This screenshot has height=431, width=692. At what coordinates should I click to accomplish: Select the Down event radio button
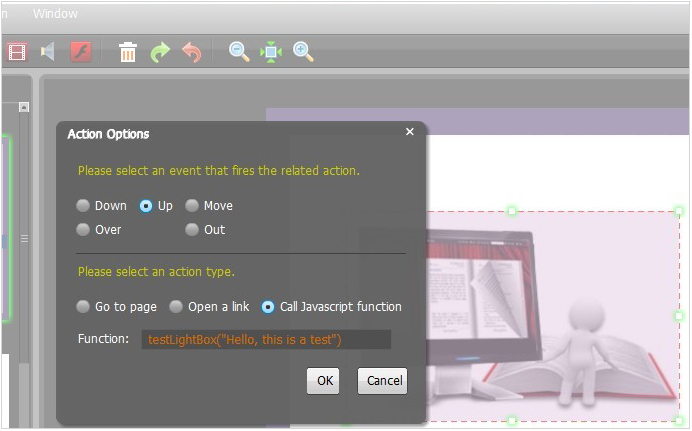coord(84,206)
